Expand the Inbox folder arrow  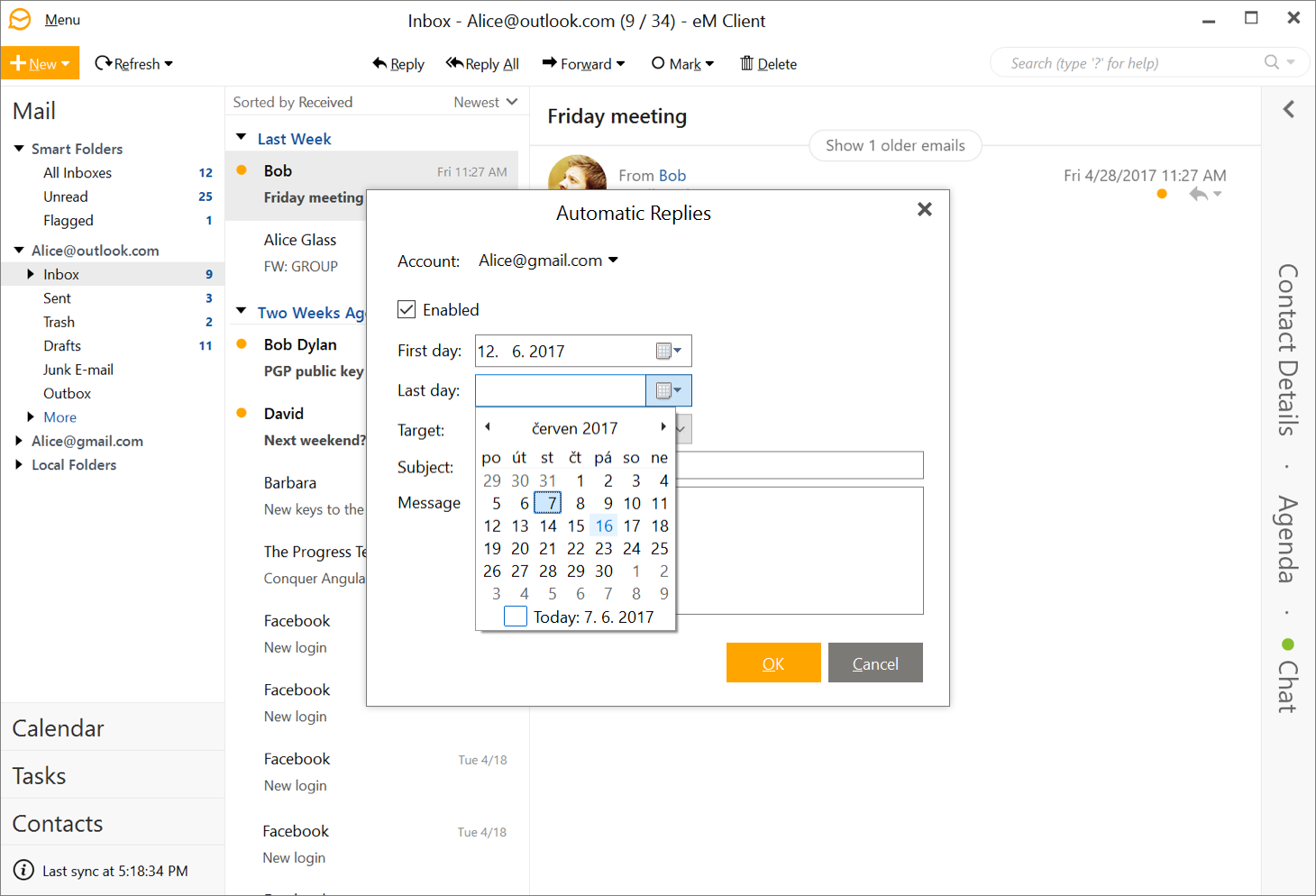(31, 274)
